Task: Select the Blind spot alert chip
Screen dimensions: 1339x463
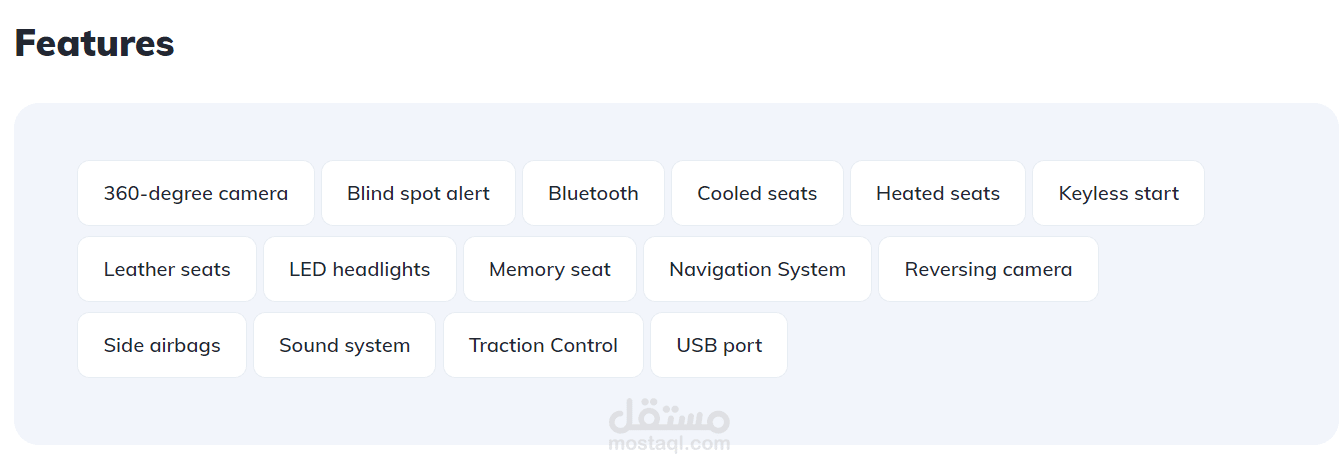Action: point(418,193)
